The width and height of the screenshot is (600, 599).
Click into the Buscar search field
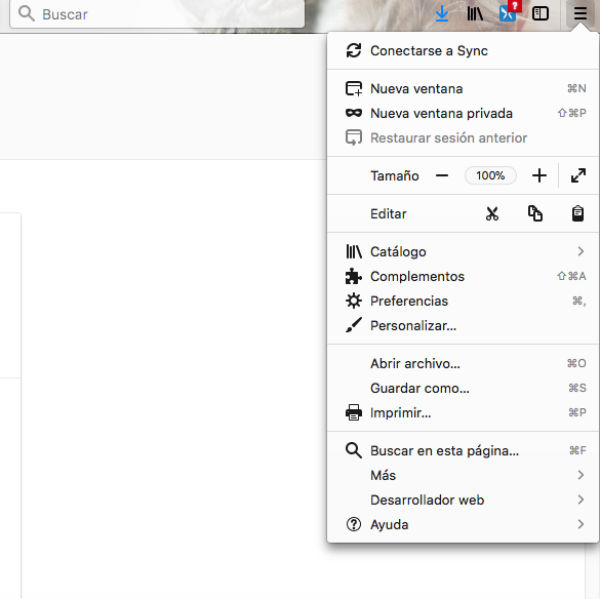pos(157,14)
